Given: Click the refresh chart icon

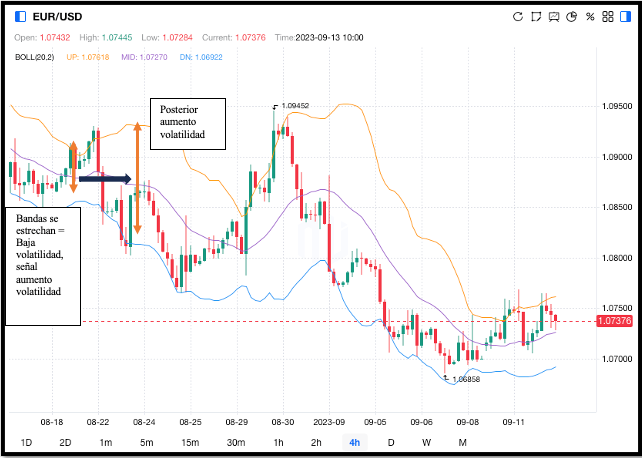Looking at the screenshot, I should coord(517,16).
